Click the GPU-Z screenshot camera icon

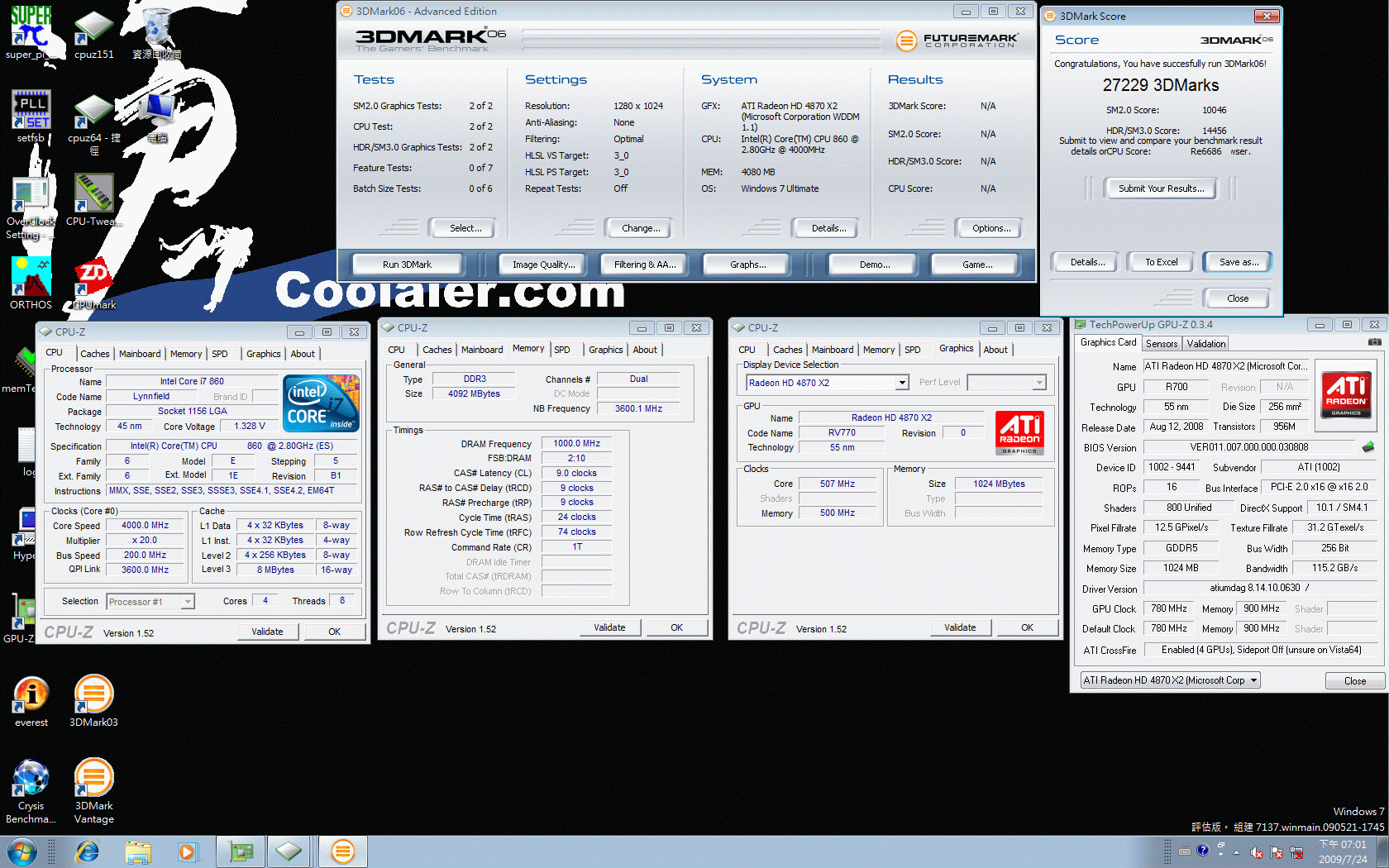tap(1374, 342)
